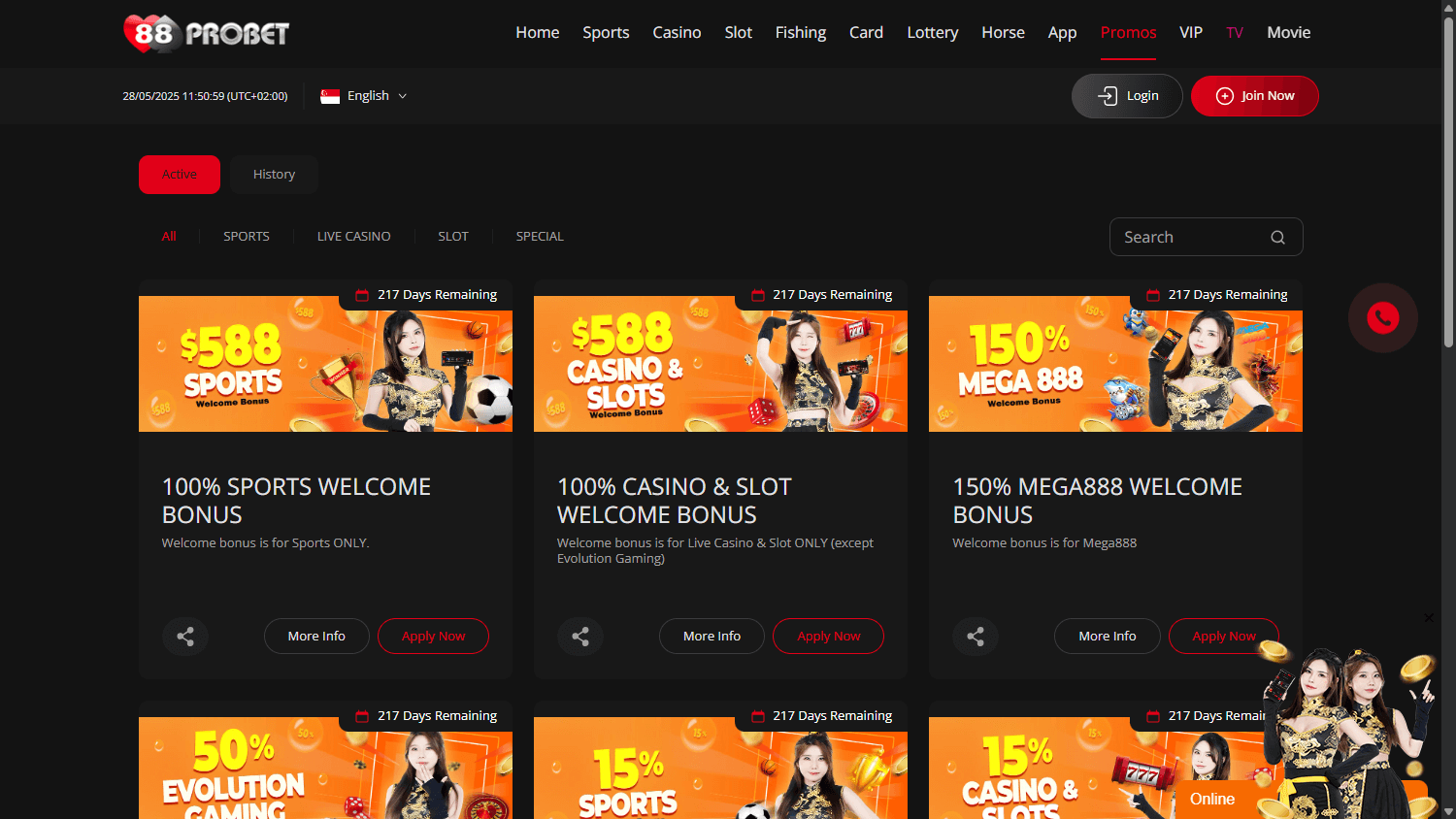Switch to the Active promotions view

179,175
